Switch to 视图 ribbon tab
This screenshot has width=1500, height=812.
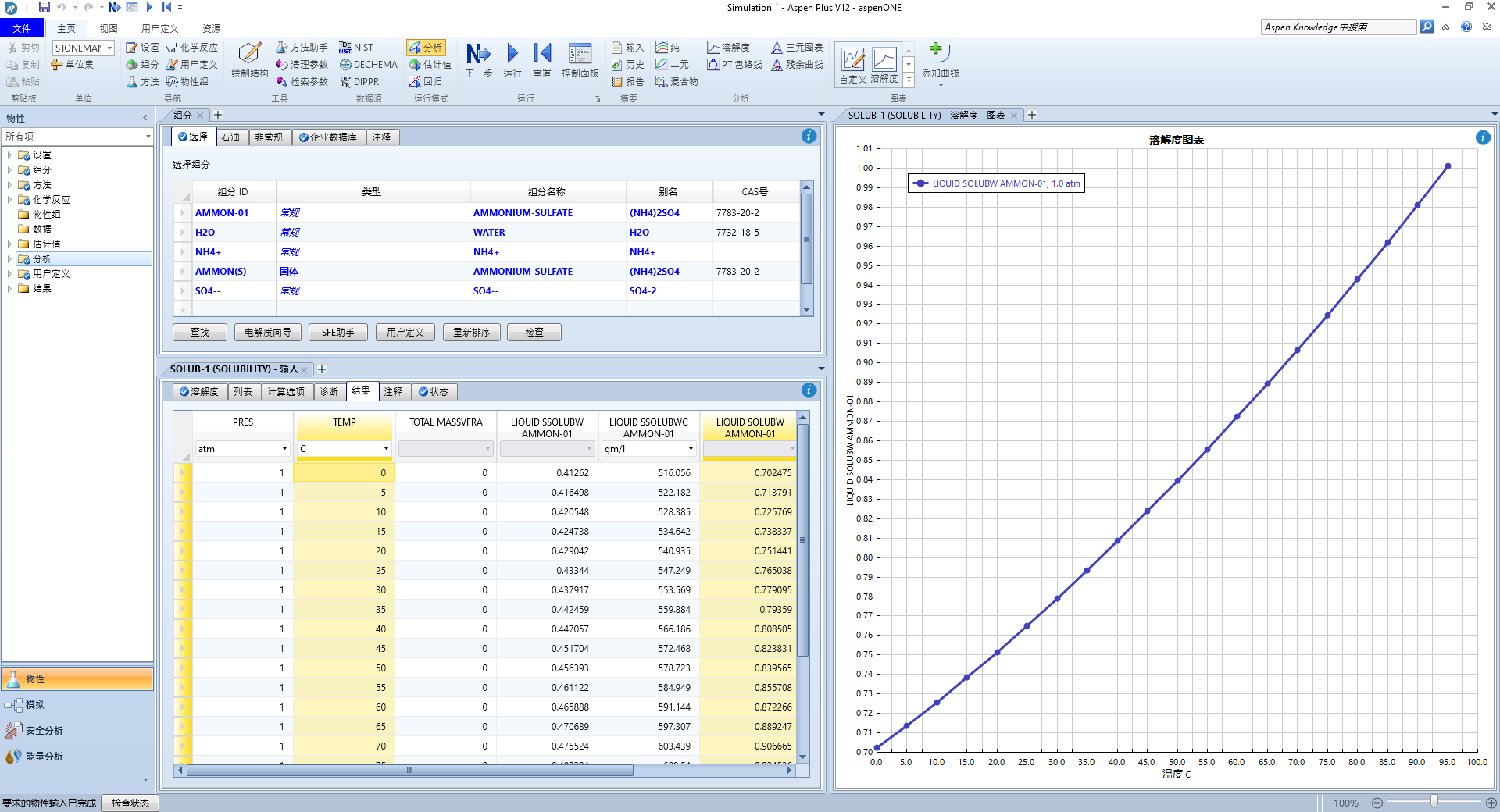[x=109, y=29]
